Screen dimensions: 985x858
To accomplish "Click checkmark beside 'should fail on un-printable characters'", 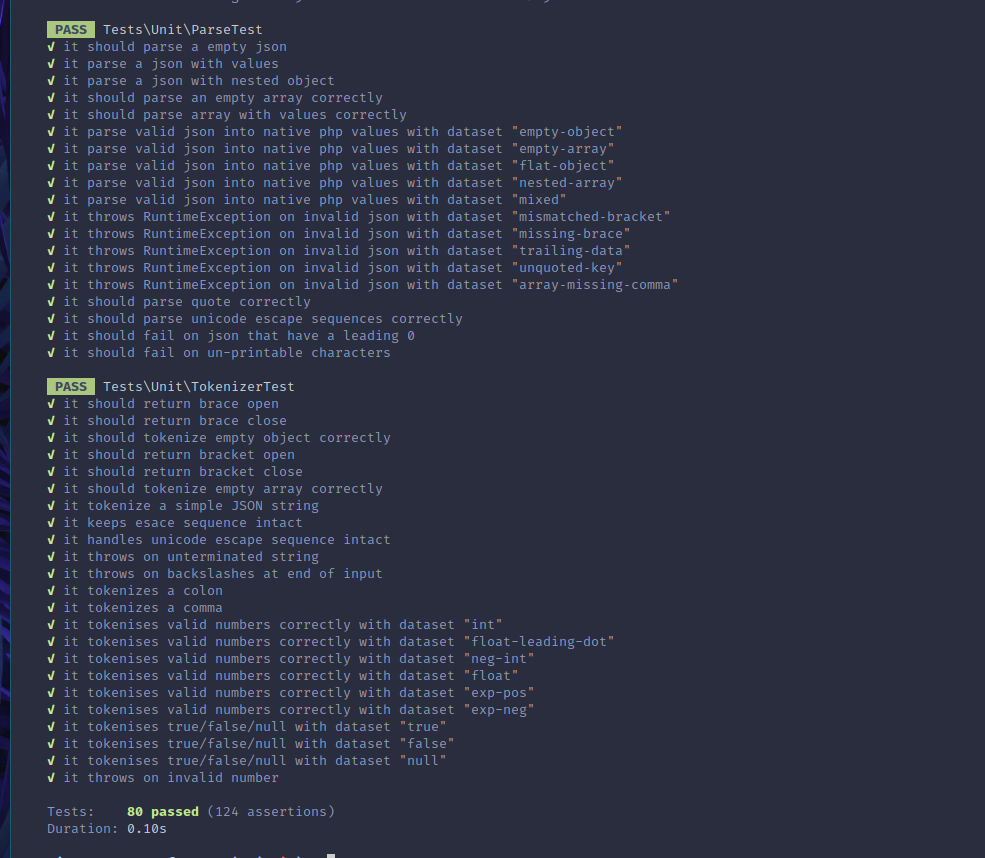I will click(51, 352).
